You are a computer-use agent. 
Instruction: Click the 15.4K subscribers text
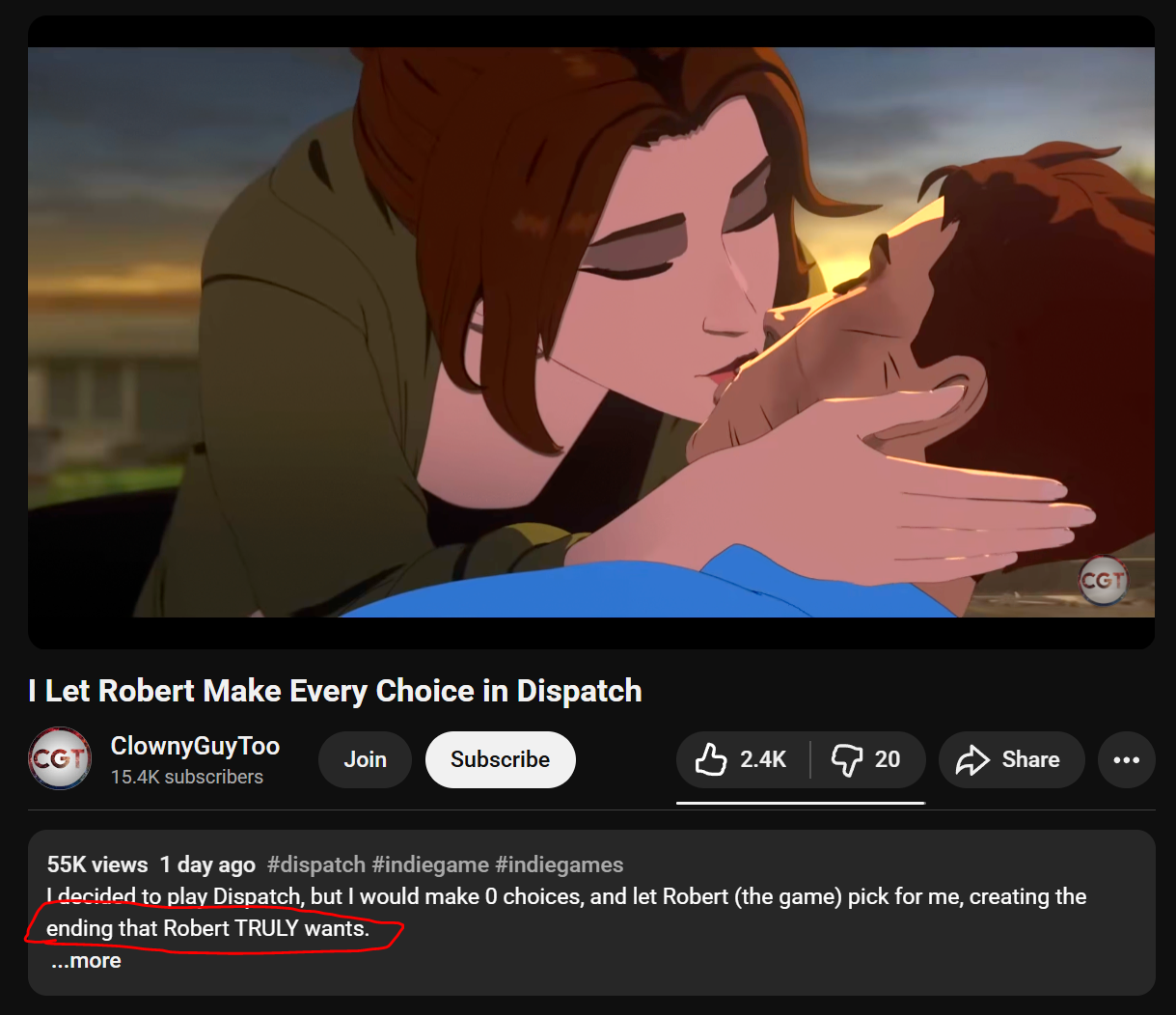187,777
